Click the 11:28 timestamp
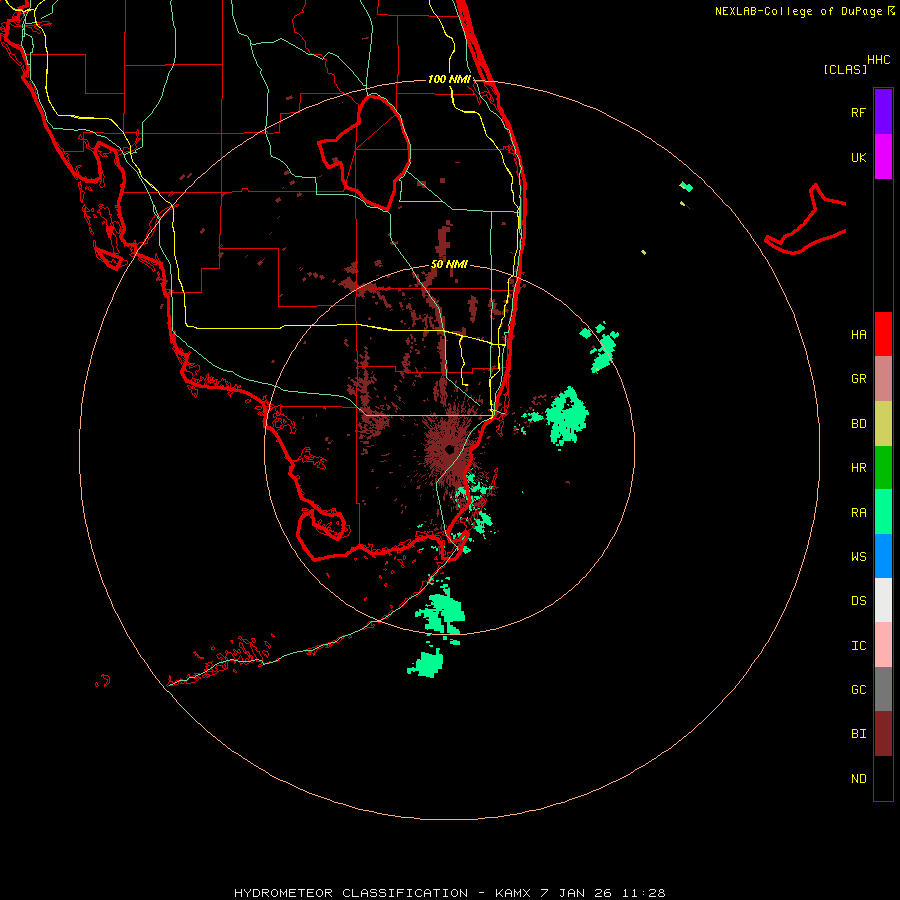The width and height of the screenshot is (900, 900). (x=642, y=893)
